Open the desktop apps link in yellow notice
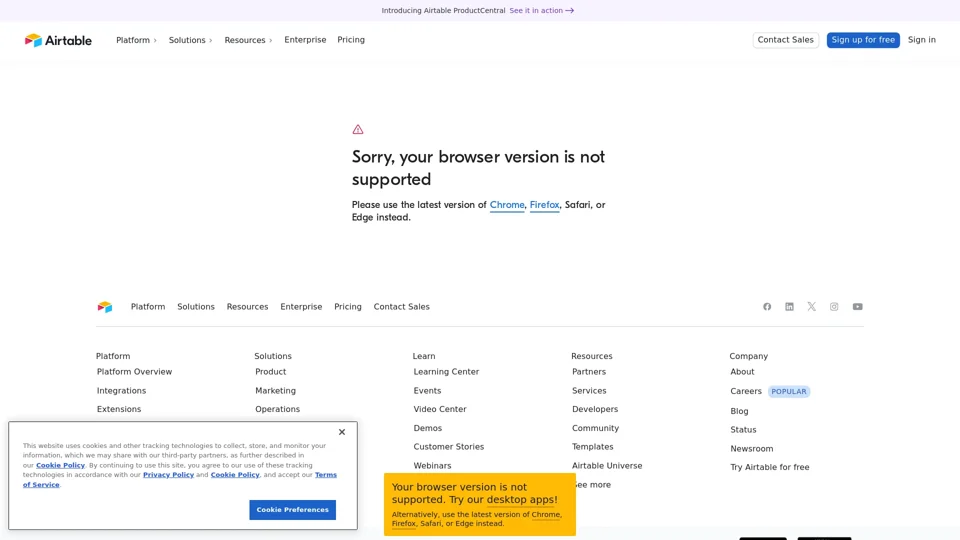The height and width of the screenshot is (540, 960). 520,500
